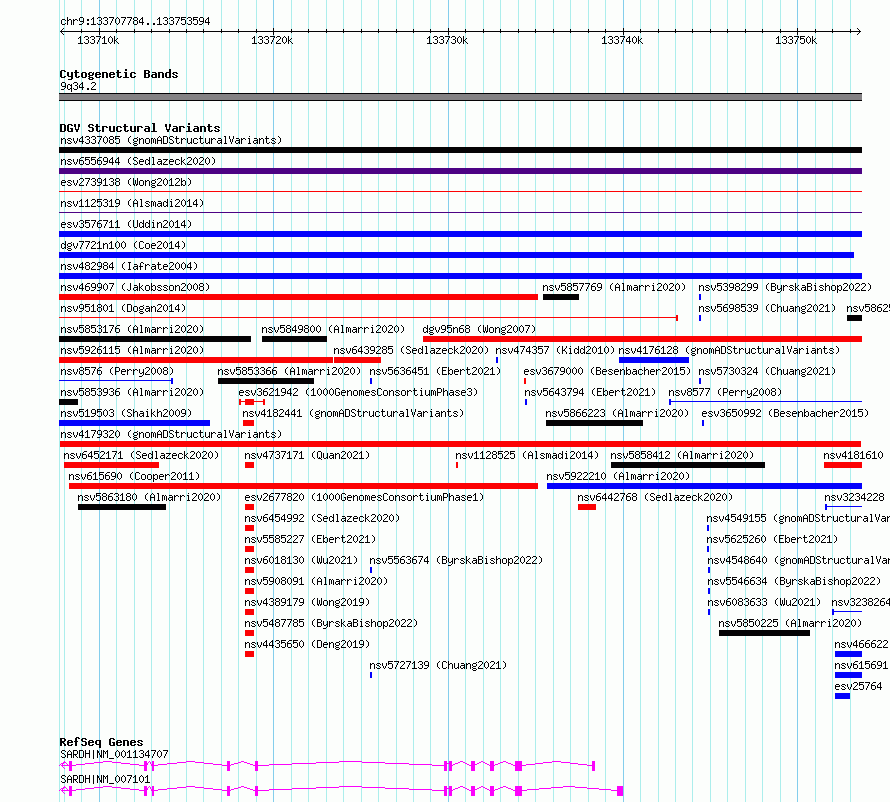Select nsv5698539 (Chuang2021) label
This screenshot has width=890, height=802.
point(767,308)
